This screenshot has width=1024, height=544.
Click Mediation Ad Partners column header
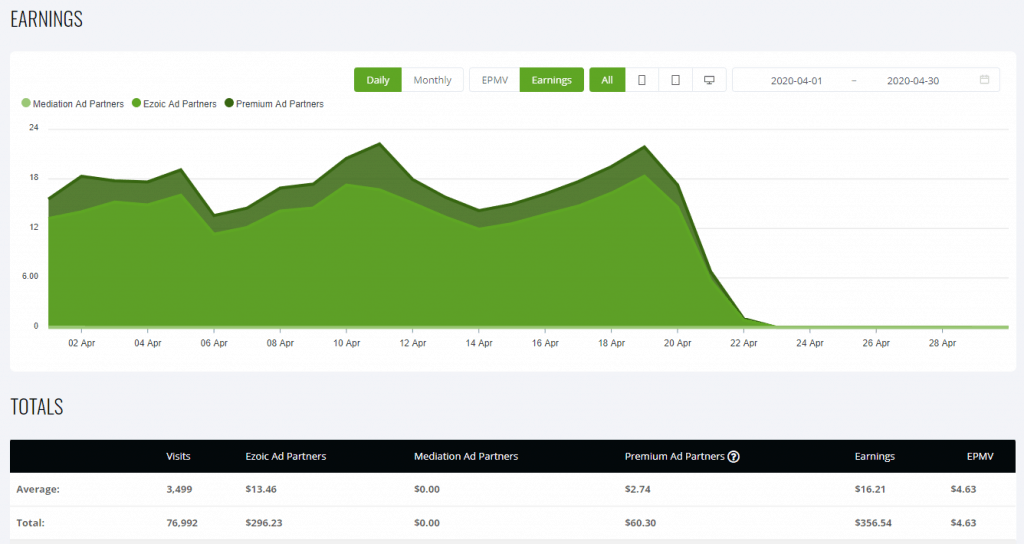coord(466,456)
